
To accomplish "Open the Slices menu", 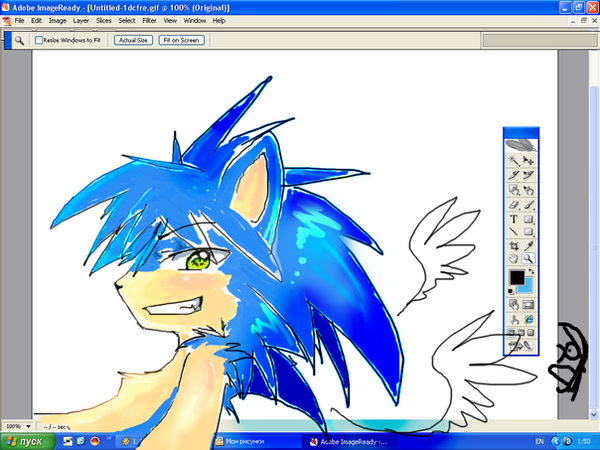I will pos(104,21).
